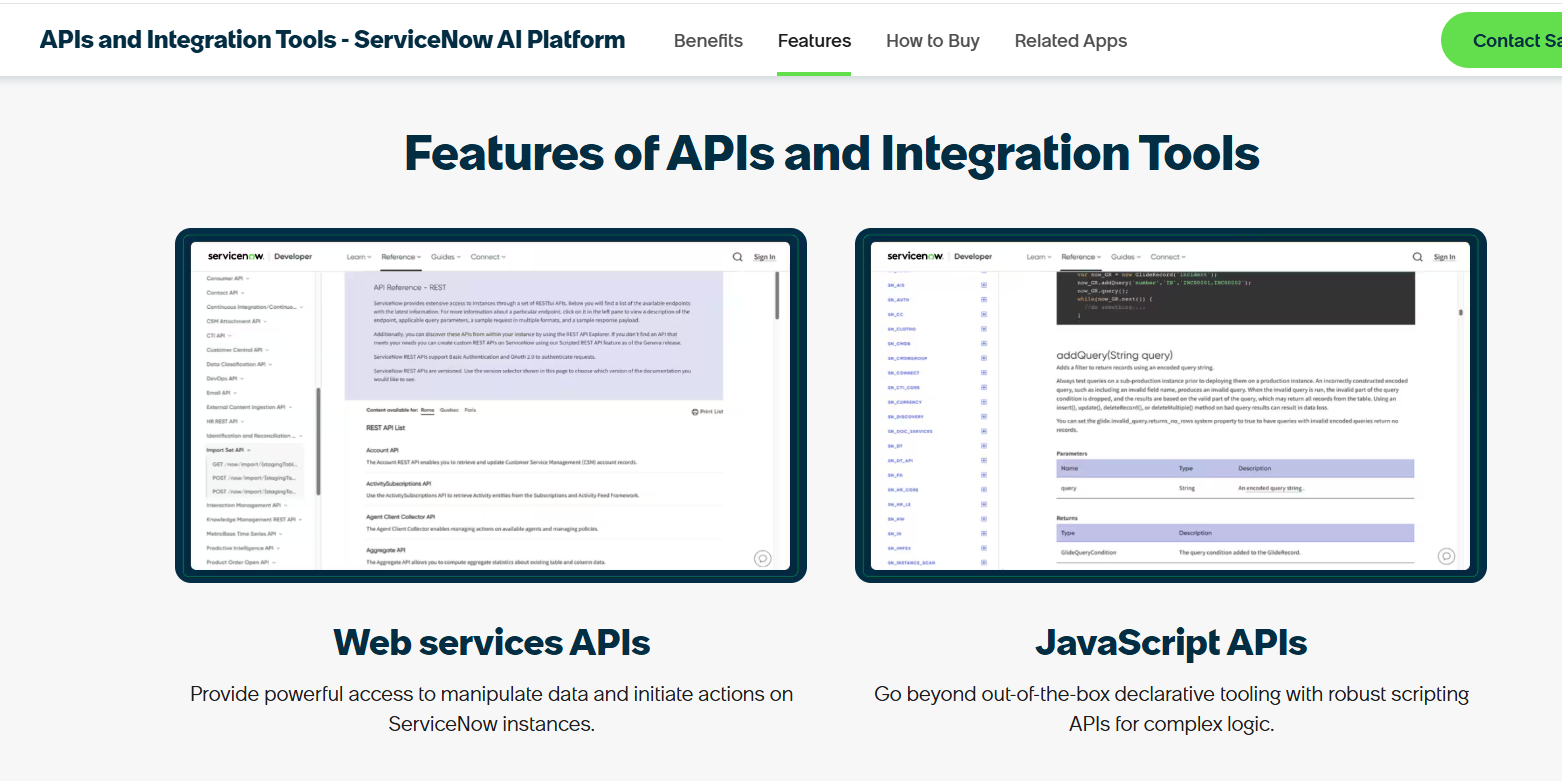This screenshot has height=781, width=1562.
Task: Click the 'Developer' label in Web services preview
Action: click(293, 257)
